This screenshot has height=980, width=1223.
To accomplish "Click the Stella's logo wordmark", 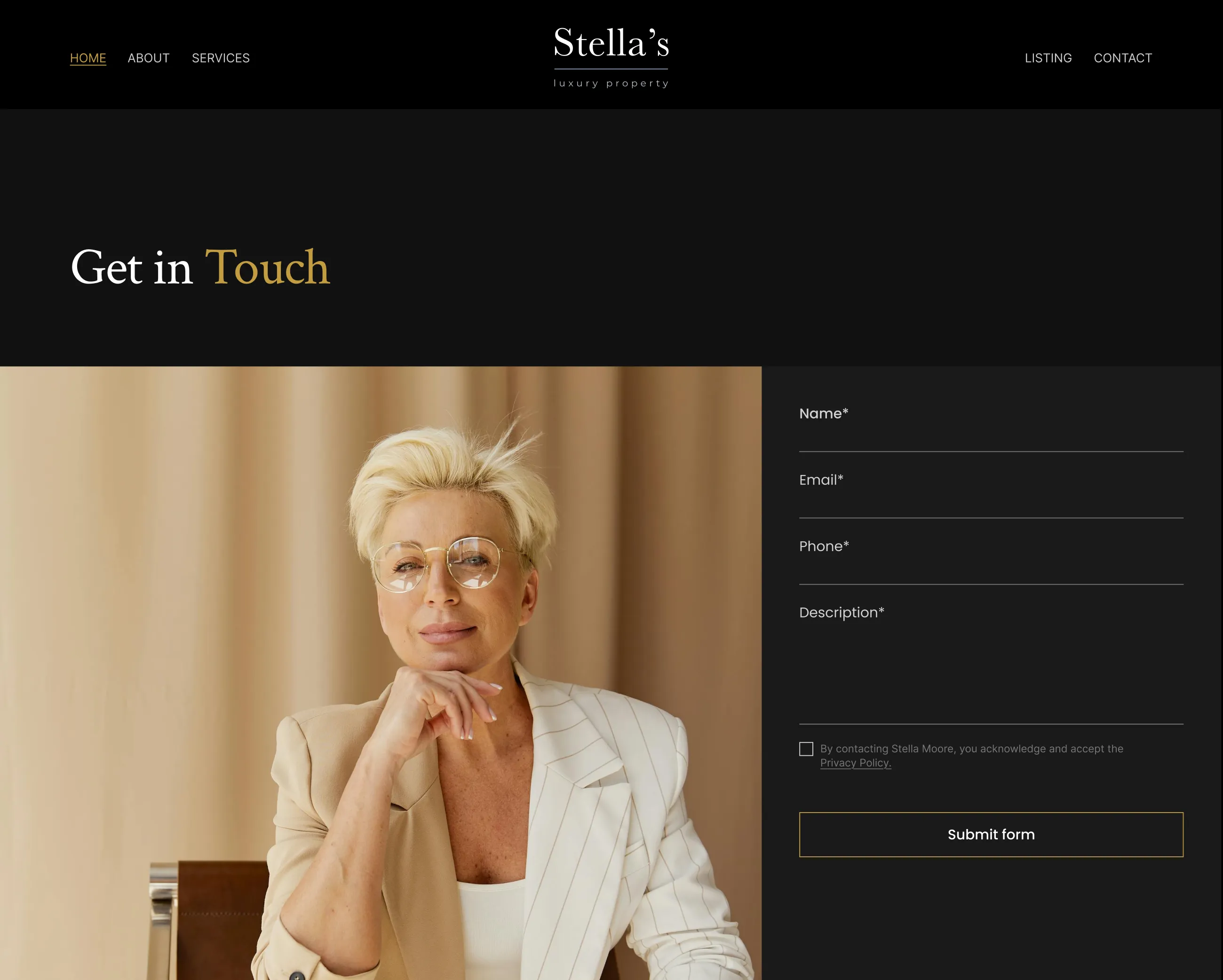I will click(611, 43).
